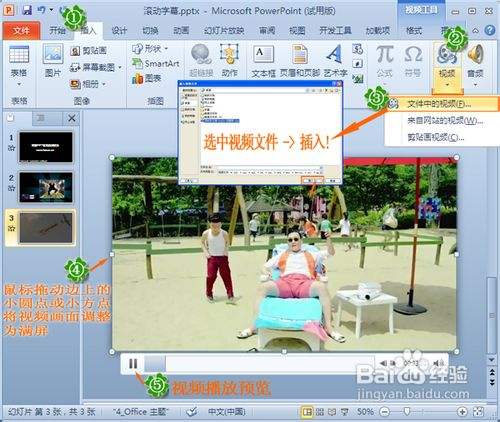Close the slide thumbnail pane with X
This screenshot has height=422, width=500.
tap(71, 118)
